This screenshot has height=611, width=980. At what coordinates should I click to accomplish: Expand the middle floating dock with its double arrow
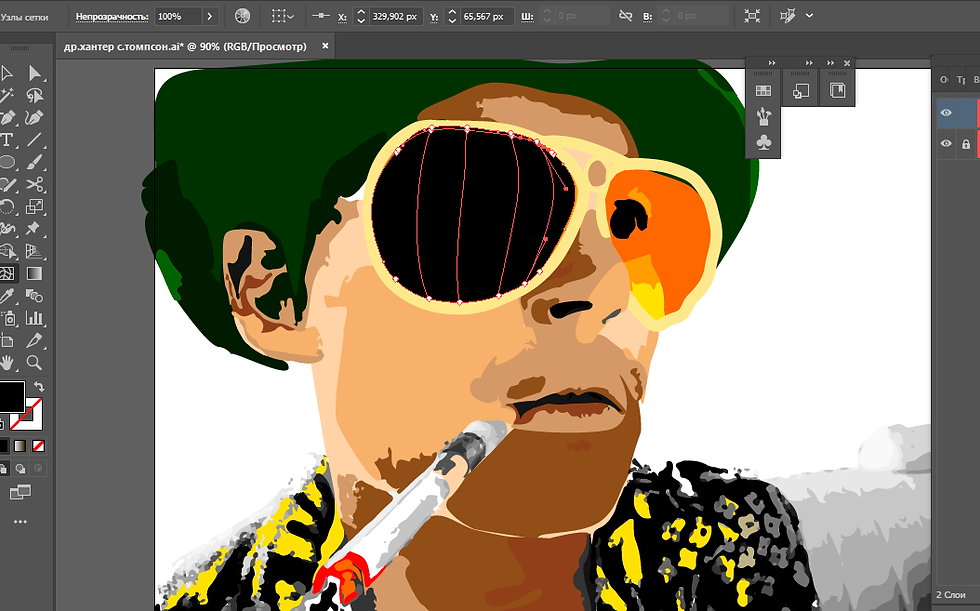click(x=809, y=63)
